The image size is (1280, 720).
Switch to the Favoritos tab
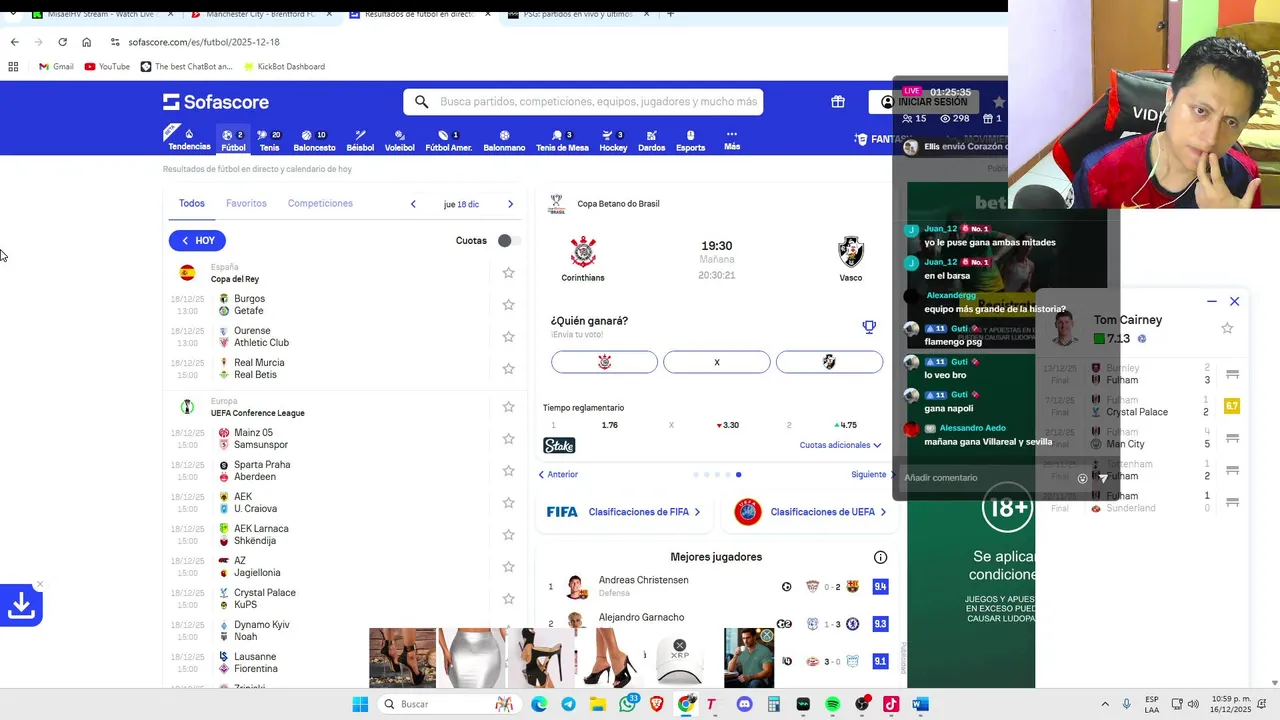pyautogui.click(x=246, y=203)
